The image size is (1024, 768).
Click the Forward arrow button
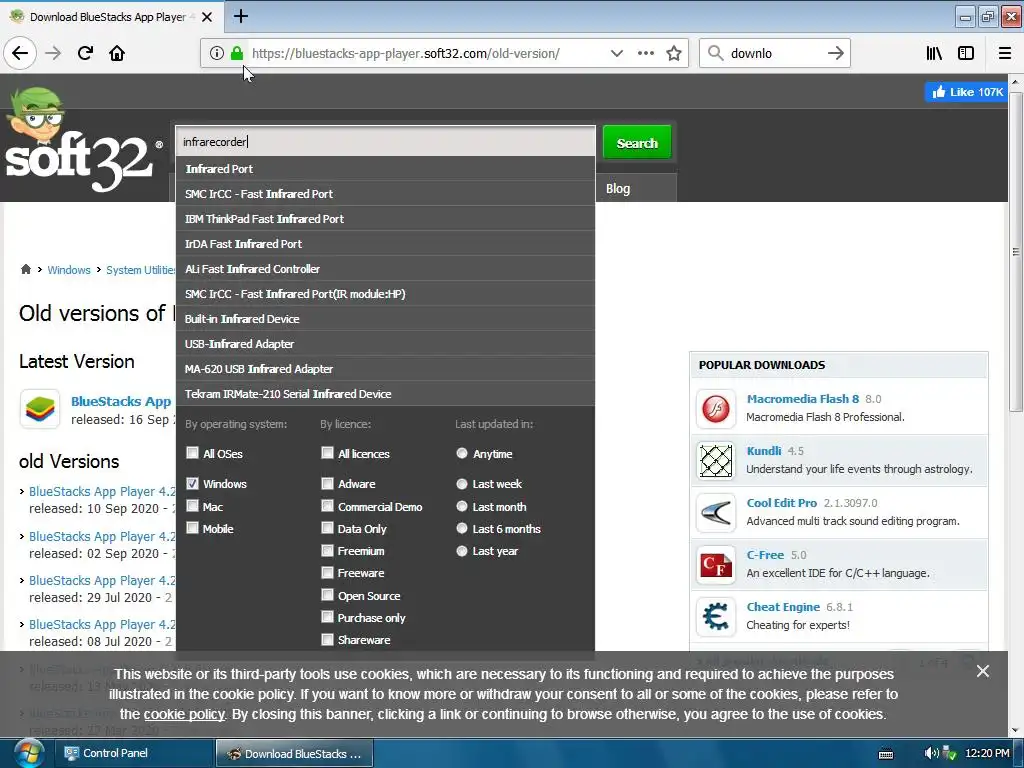tap(53, 53)
